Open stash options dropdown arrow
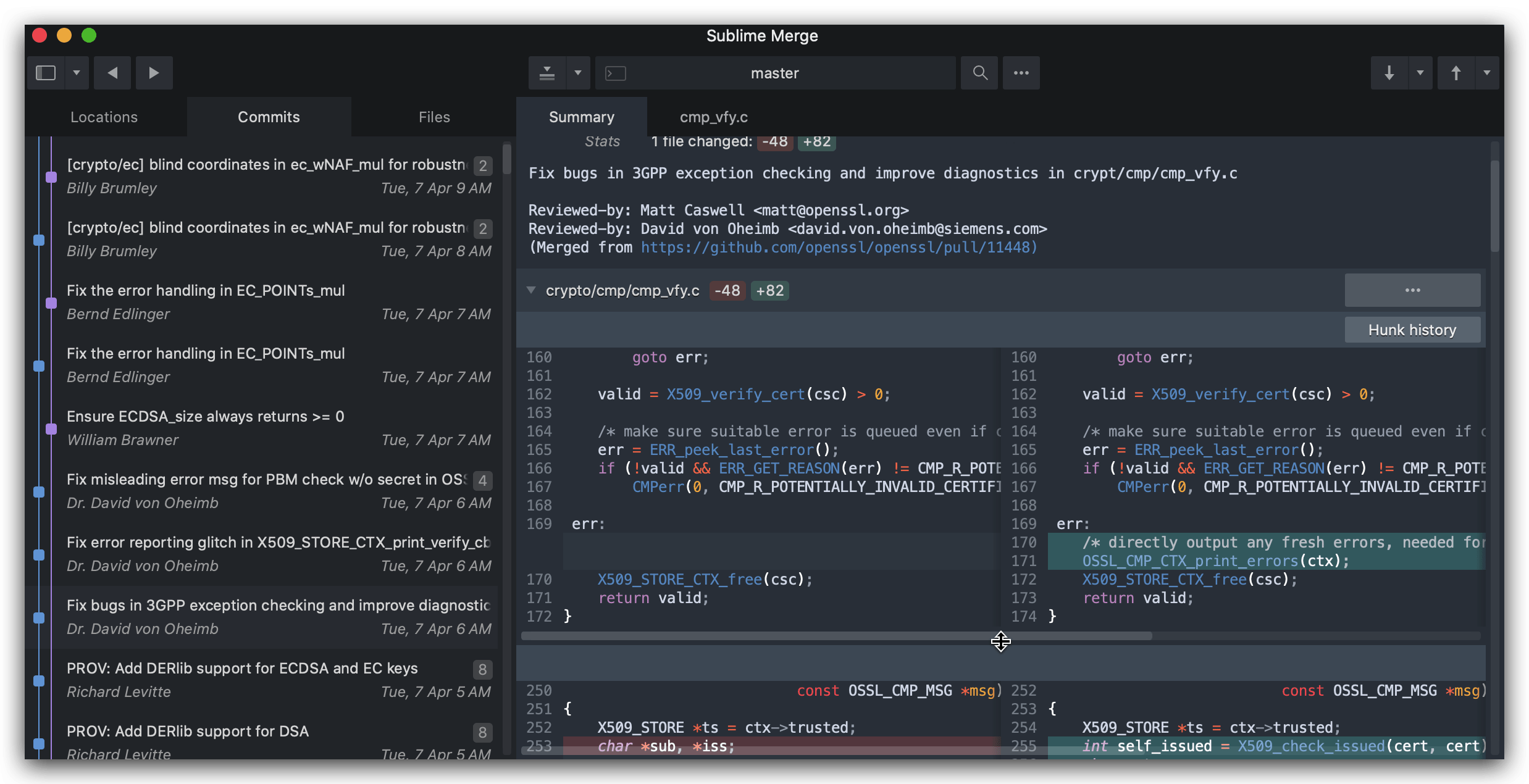 (x=578, y=73)
